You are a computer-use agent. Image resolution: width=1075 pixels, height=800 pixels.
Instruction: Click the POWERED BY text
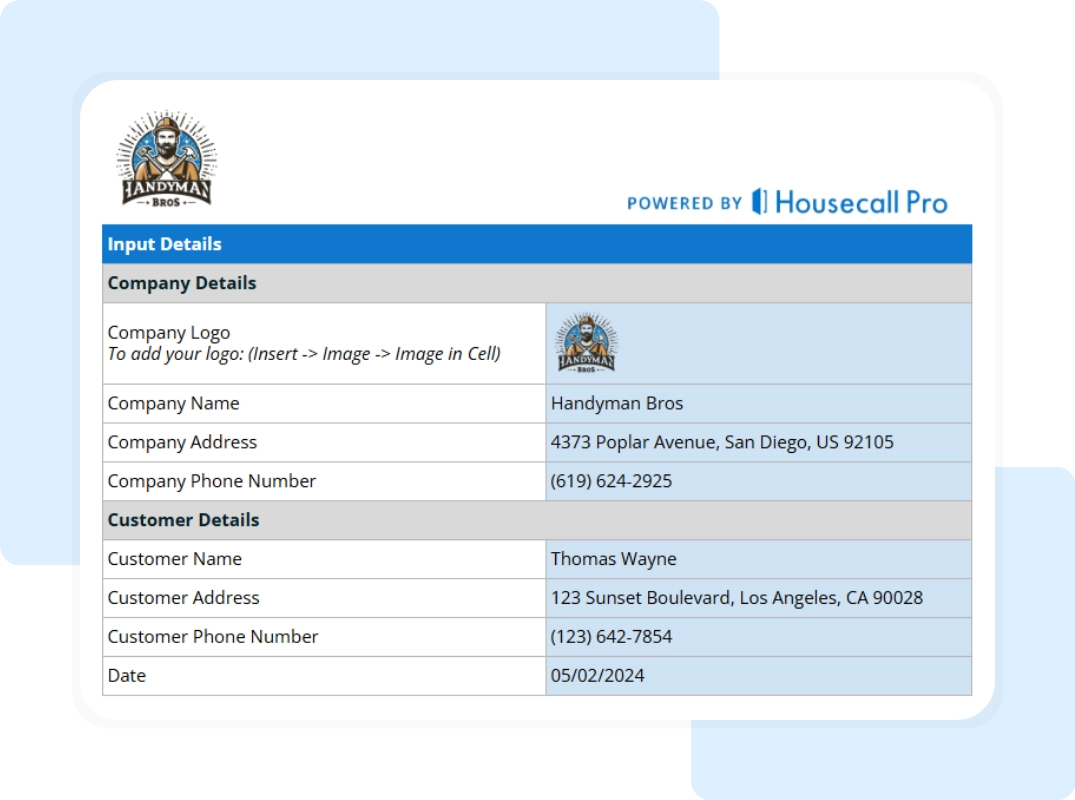(684, 203)
